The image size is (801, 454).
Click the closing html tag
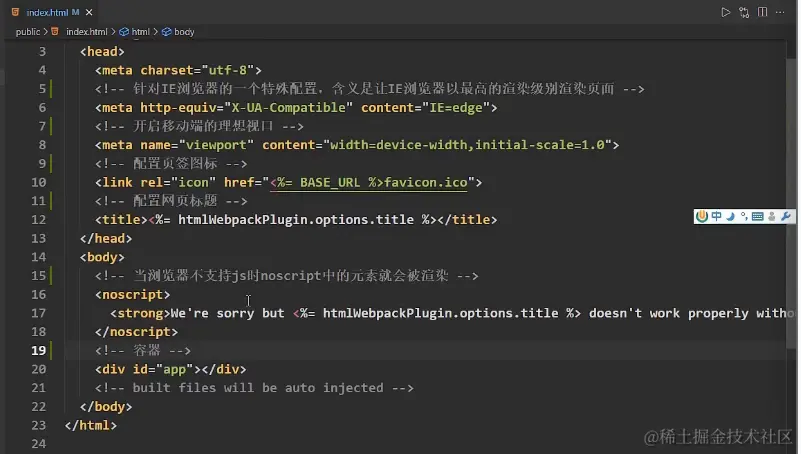tap(90, 425)
